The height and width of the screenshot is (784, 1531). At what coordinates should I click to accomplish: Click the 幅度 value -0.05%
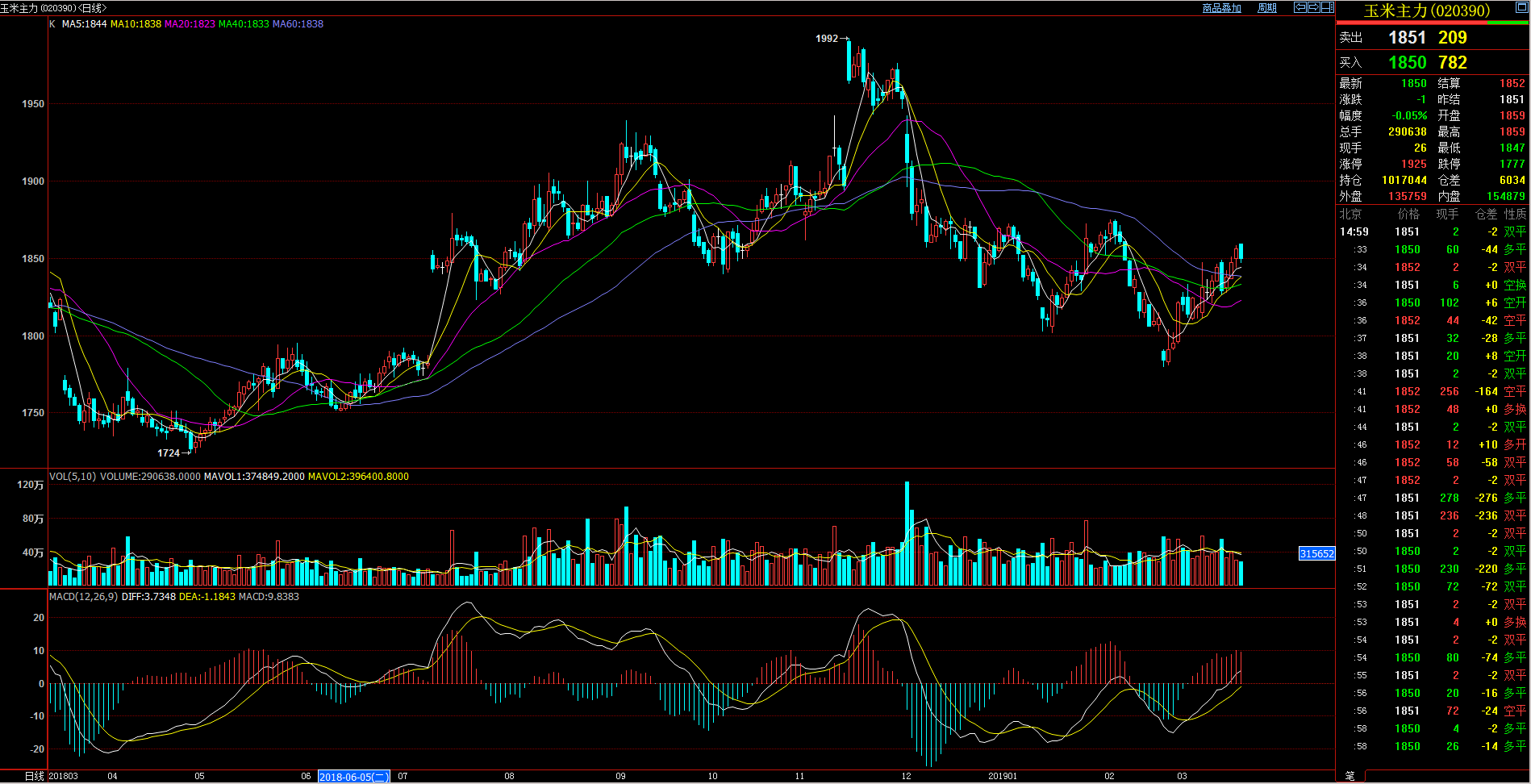click(1409, 116)
